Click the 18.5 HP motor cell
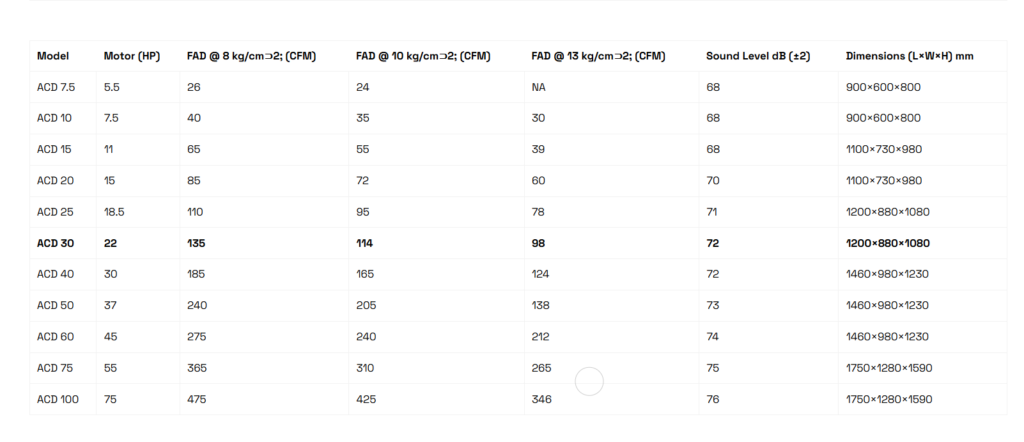Screen dimensions: 1024x442 click(114, 212)
